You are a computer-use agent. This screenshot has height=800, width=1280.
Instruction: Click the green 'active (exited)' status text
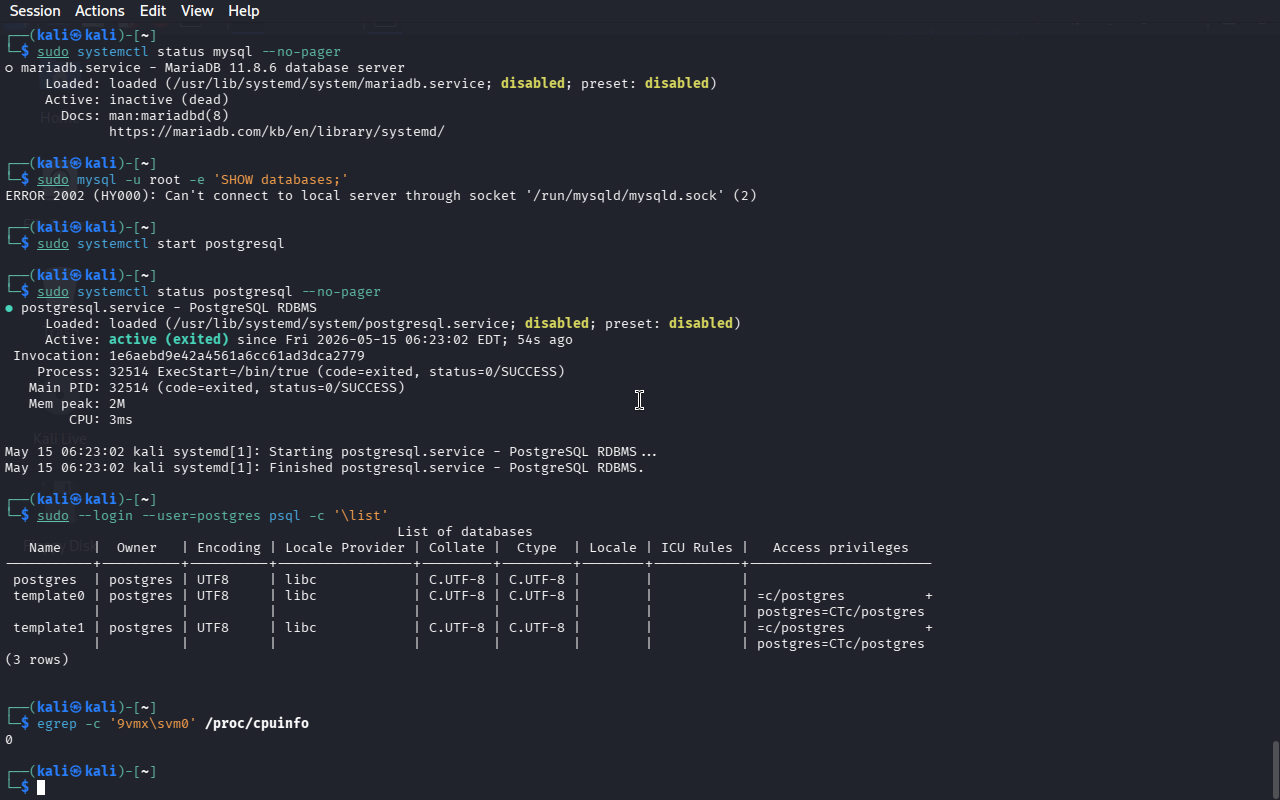169,340
